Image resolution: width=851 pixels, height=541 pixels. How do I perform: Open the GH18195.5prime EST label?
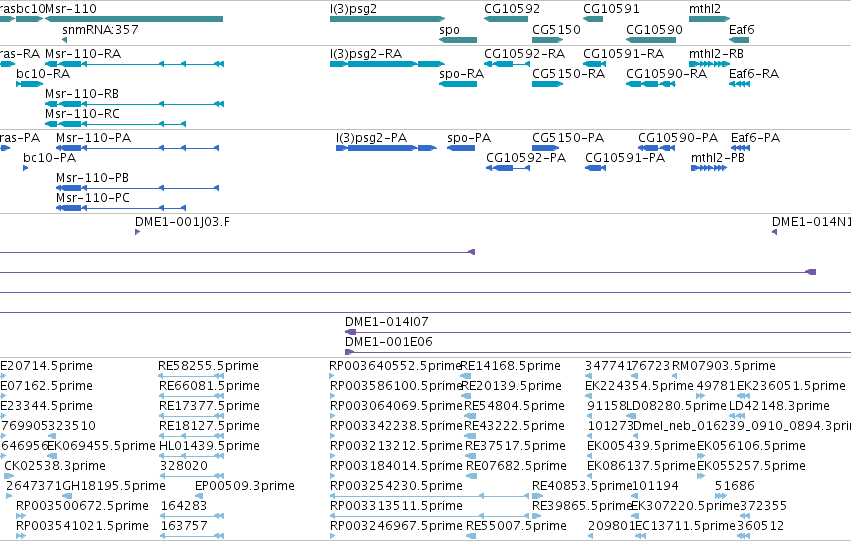point(115,486)
